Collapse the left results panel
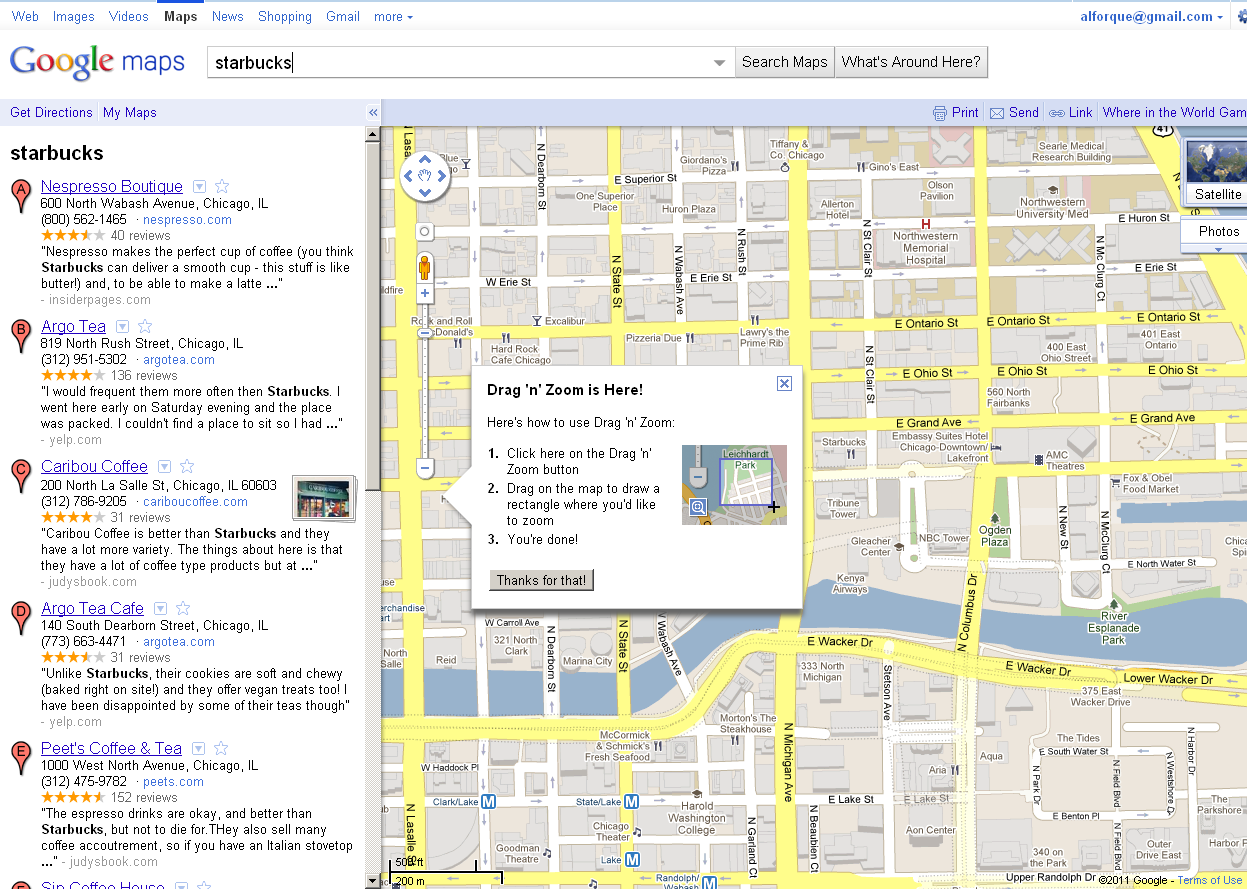 (373, 113)
